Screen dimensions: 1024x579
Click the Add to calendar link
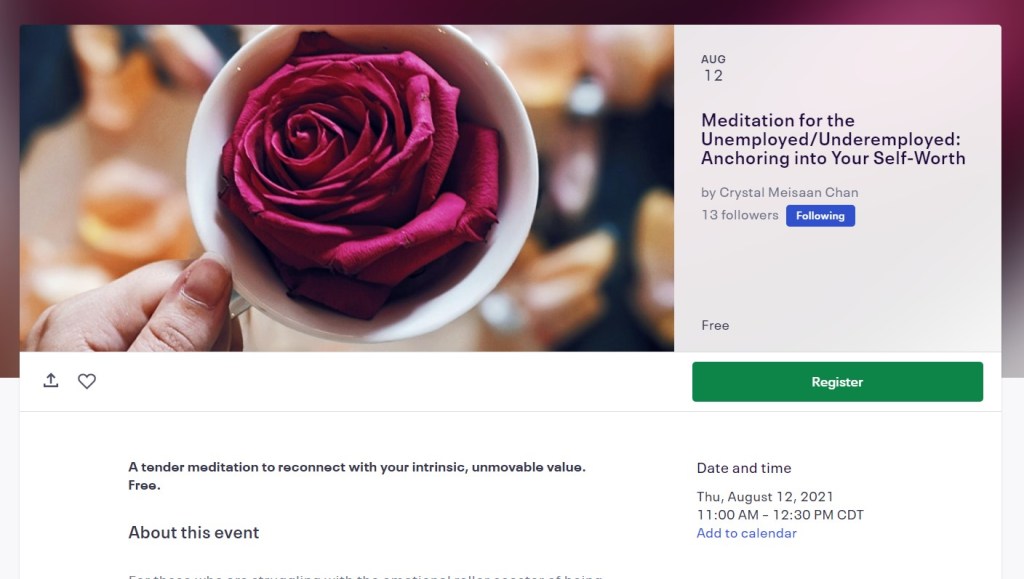click(746, 533)
